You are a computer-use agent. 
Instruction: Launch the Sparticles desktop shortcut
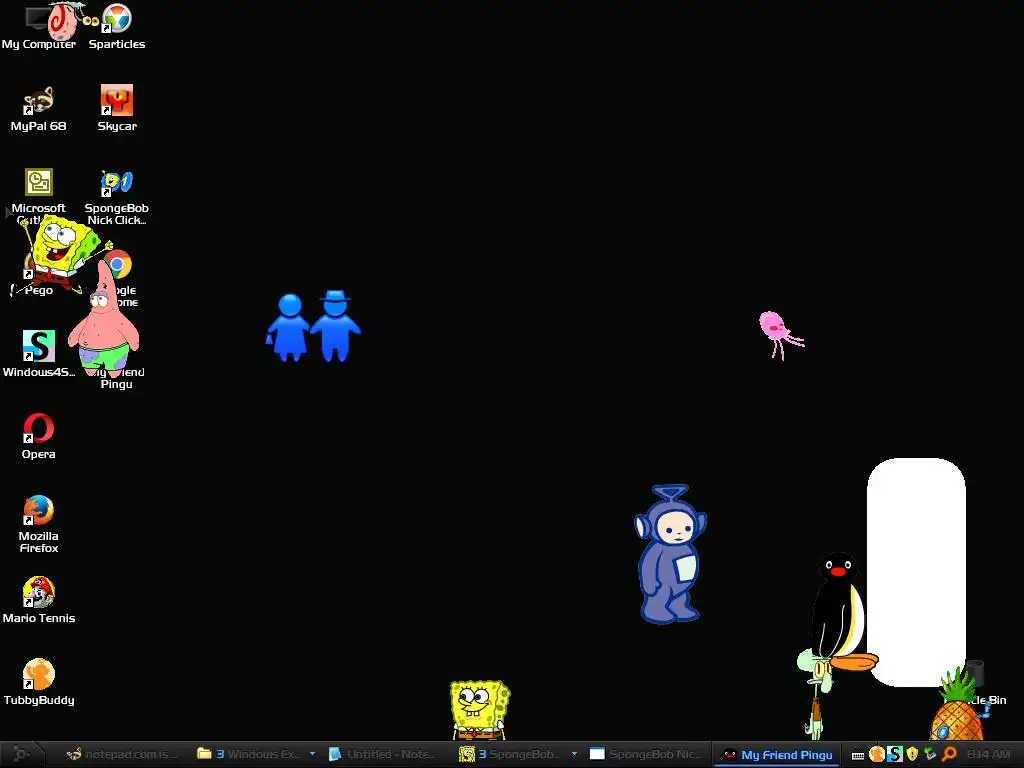(x=117, y=26)
